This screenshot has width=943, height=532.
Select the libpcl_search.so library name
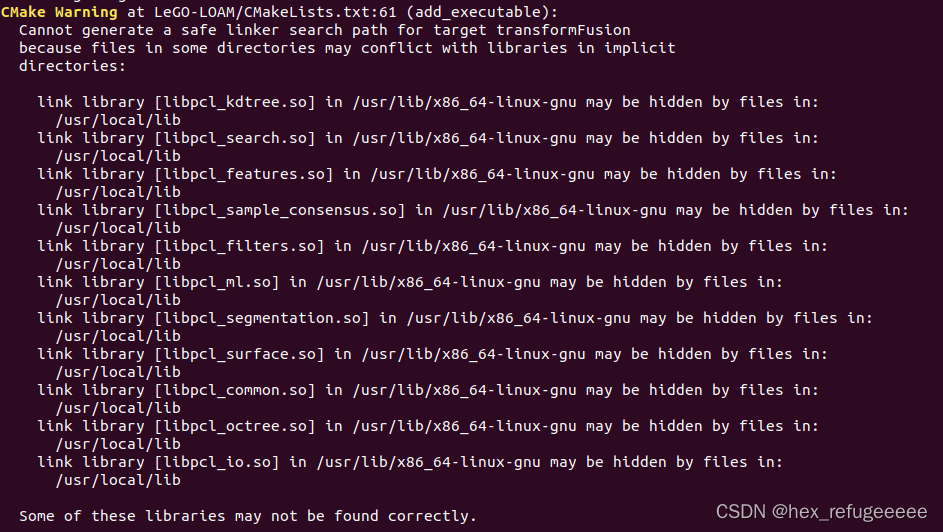tap(235, 138)
